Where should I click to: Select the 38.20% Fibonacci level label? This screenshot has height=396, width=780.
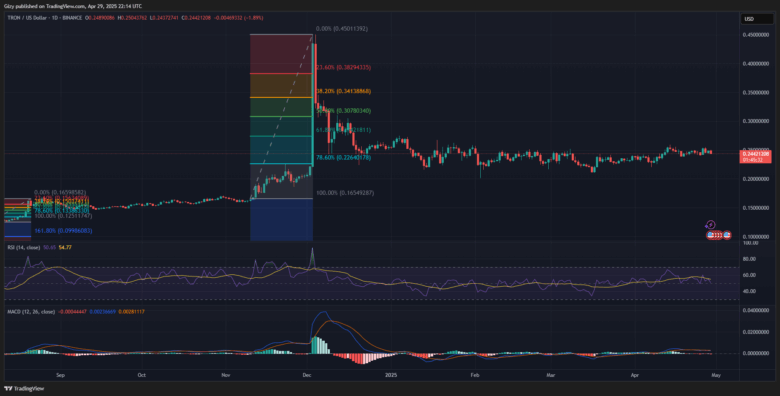[x=344, y=92]
